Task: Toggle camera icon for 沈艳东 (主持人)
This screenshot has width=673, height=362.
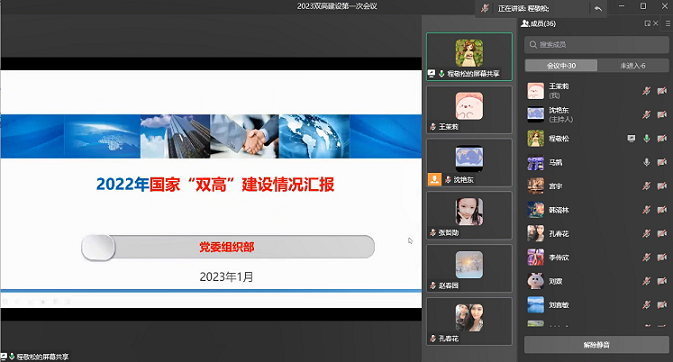Action: (x=662, y=114)
